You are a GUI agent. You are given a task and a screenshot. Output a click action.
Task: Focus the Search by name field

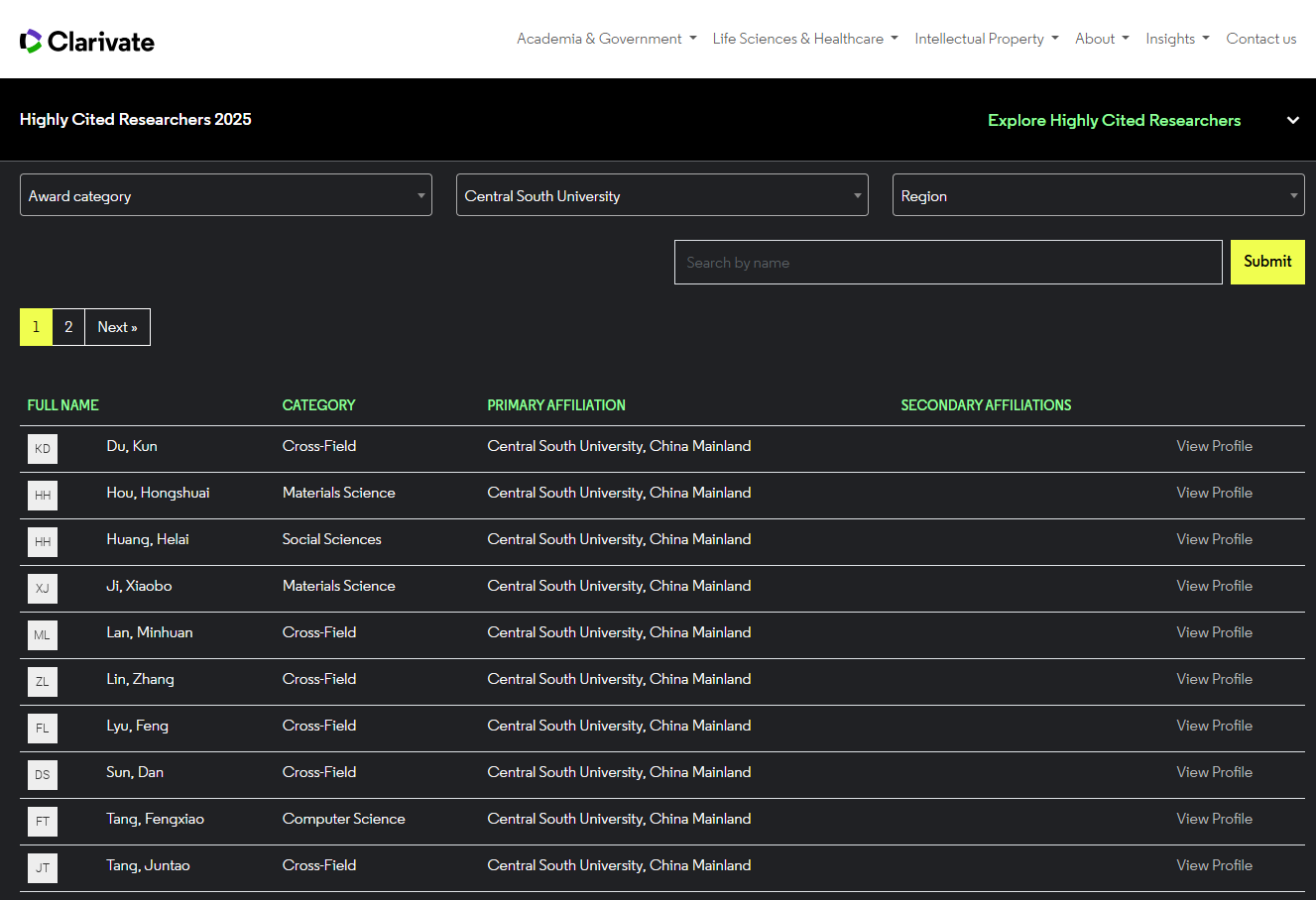click(x=947, y=263)
